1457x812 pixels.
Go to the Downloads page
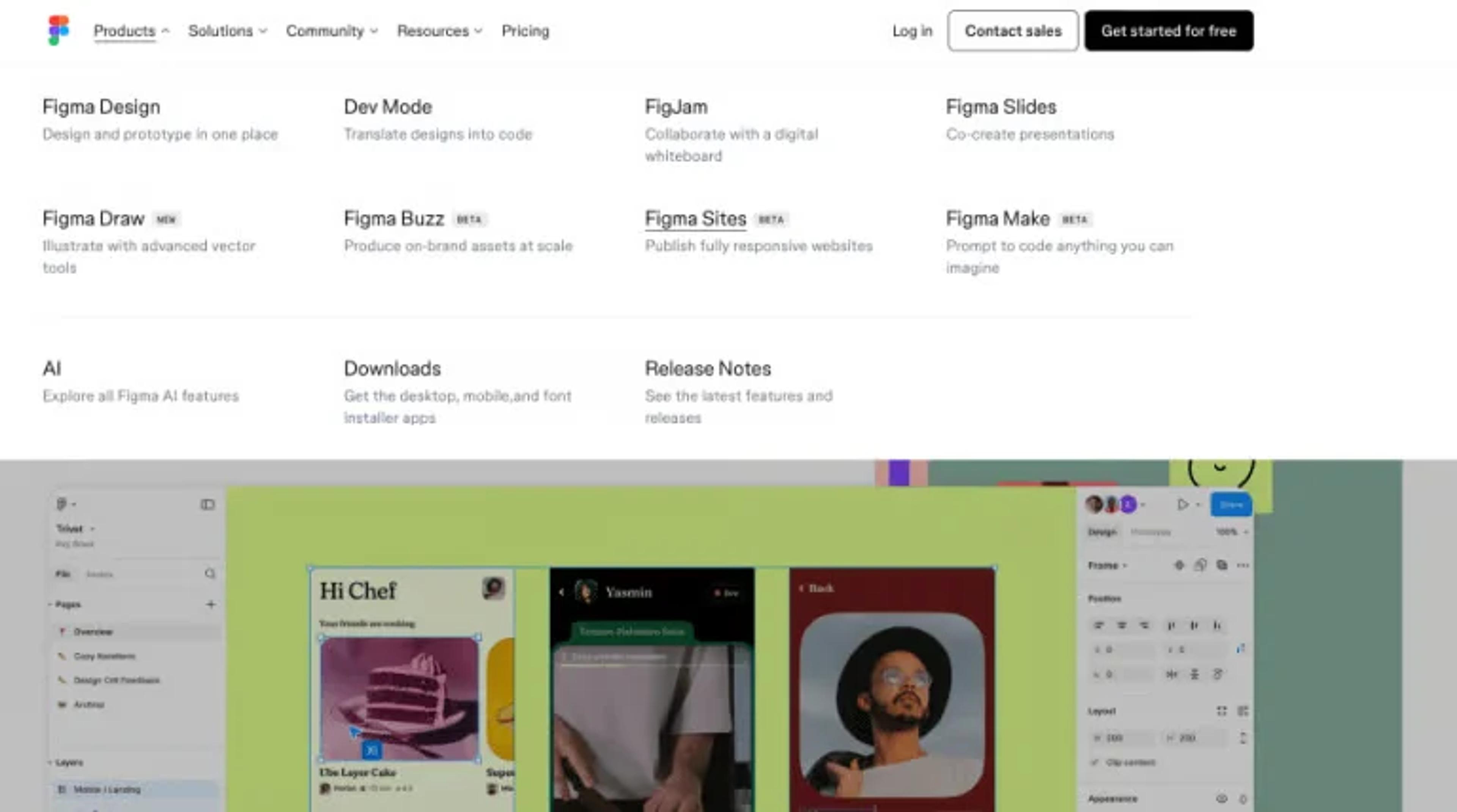(x=392, y=369)
